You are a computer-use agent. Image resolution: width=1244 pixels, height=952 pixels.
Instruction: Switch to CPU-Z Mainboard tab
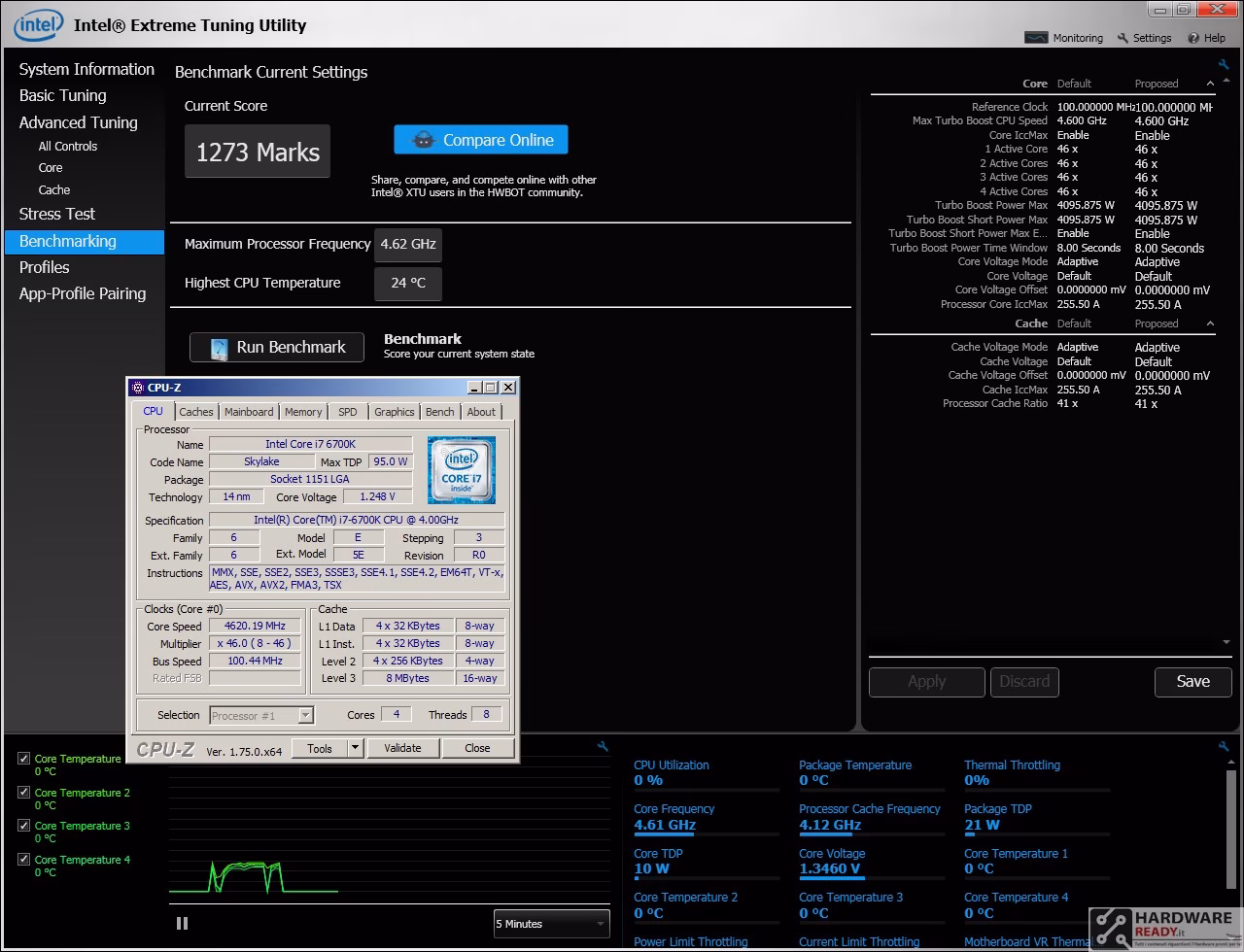(x=249, y=412)
